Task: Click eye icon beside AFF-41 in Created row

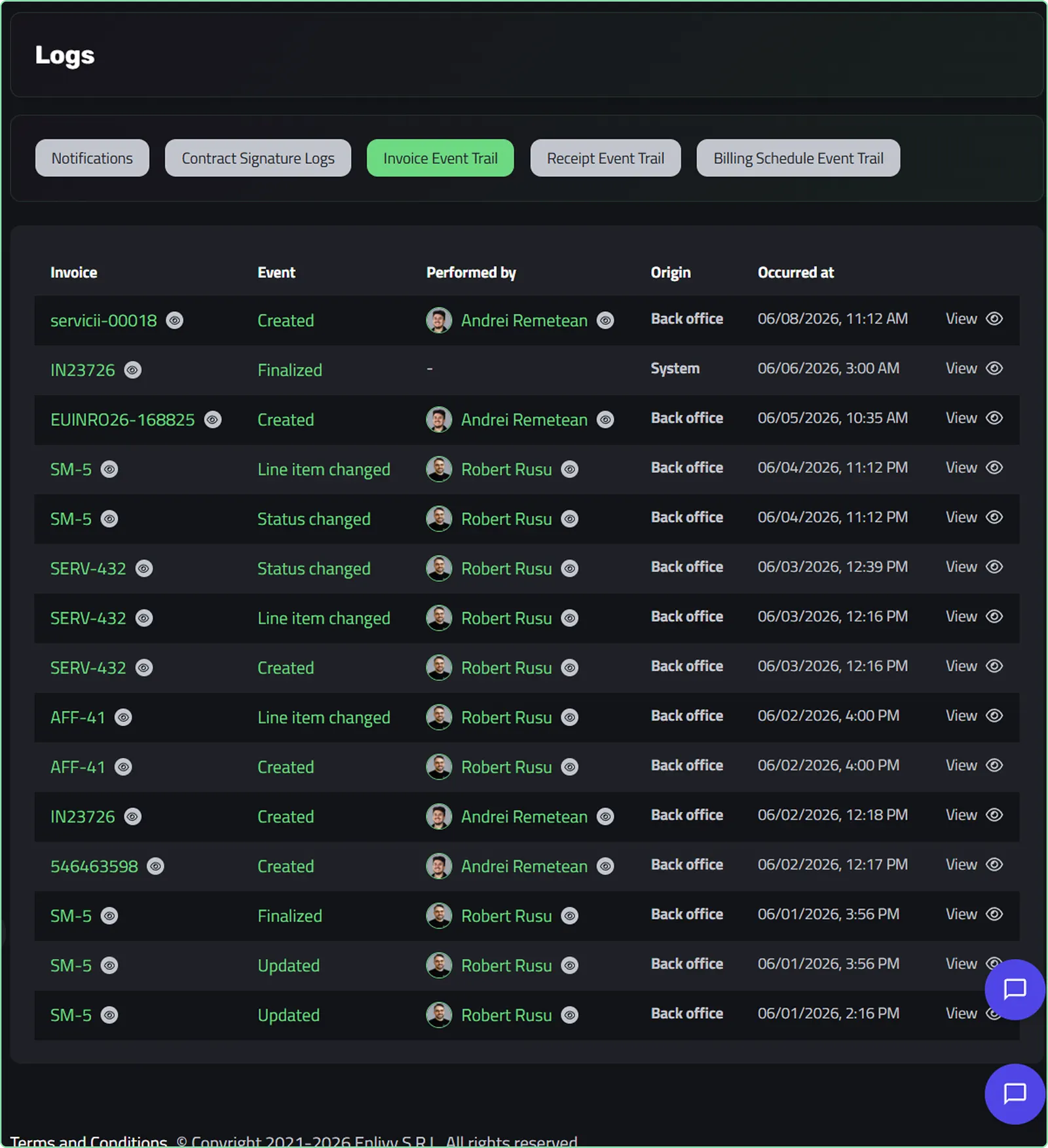Action: (x=123, y=767)
